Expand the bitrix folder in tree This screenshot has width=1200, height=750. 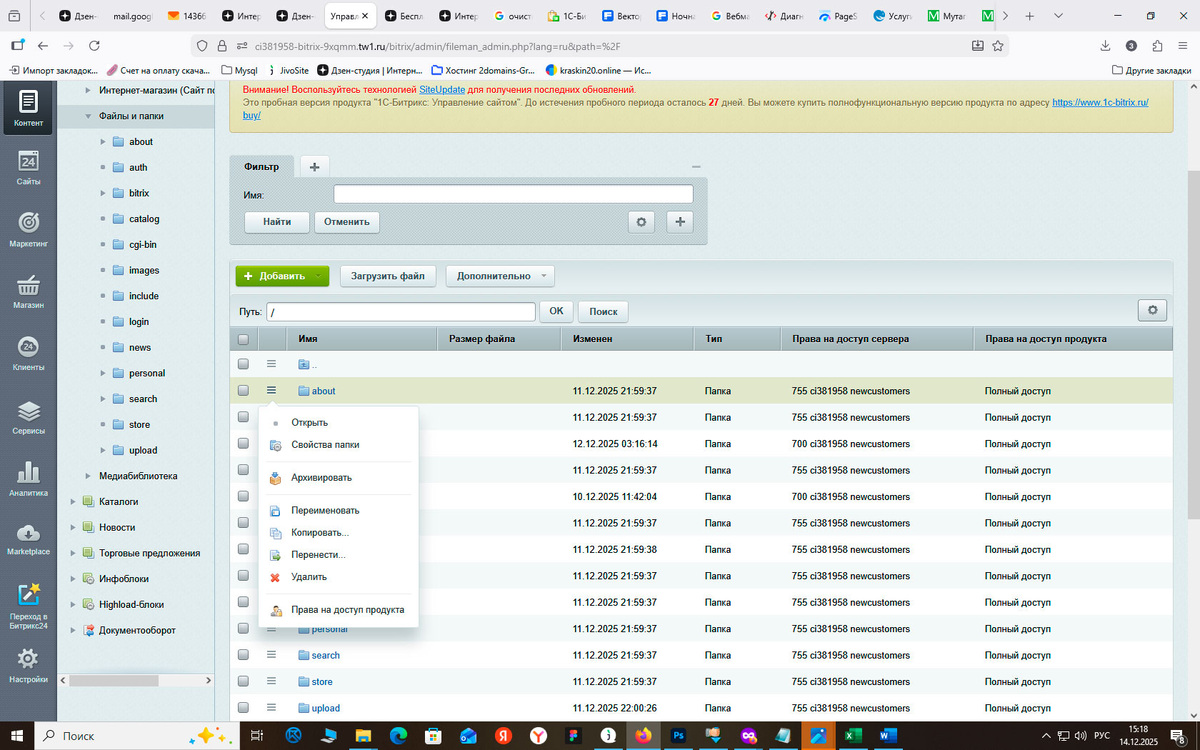click(x=103, y=193)
